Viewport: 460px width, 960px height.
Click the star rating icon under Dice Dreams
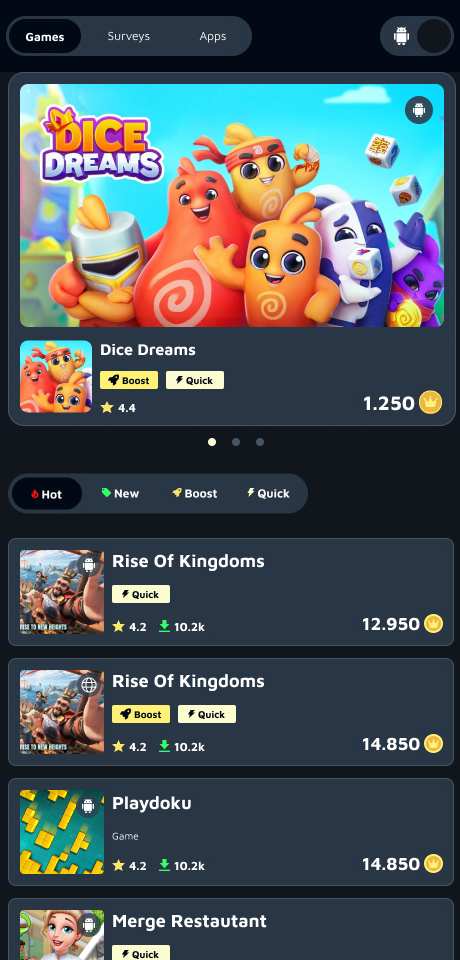107,407
